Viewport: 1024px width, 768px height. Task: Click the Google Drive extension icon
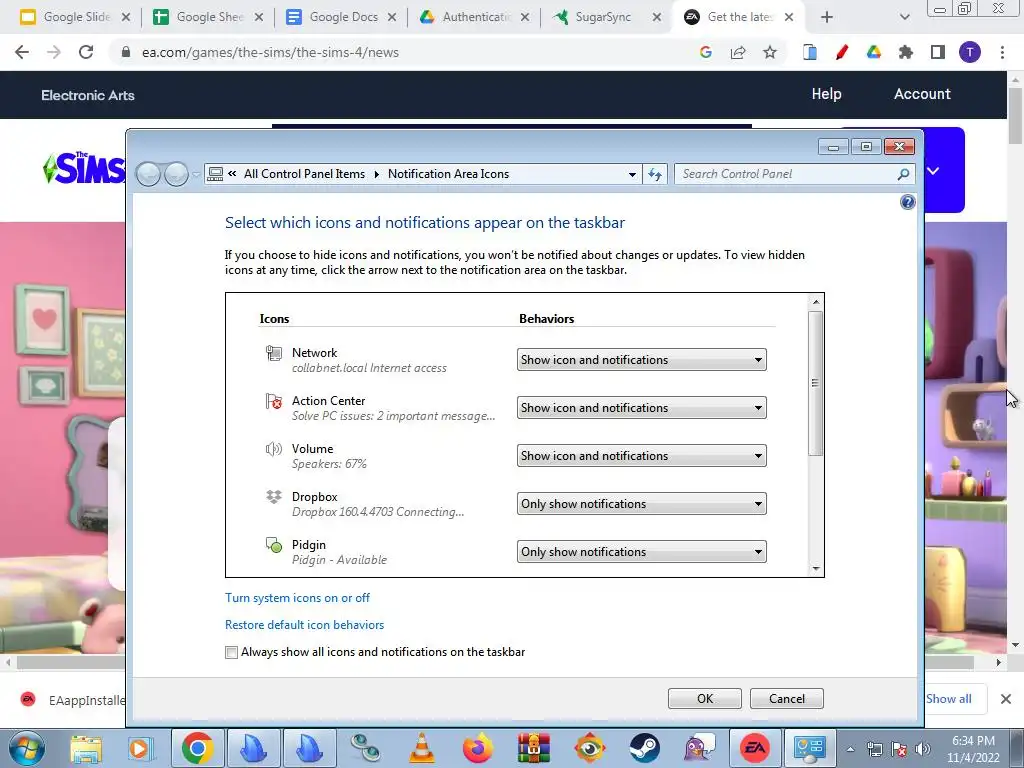pos(874,52)
